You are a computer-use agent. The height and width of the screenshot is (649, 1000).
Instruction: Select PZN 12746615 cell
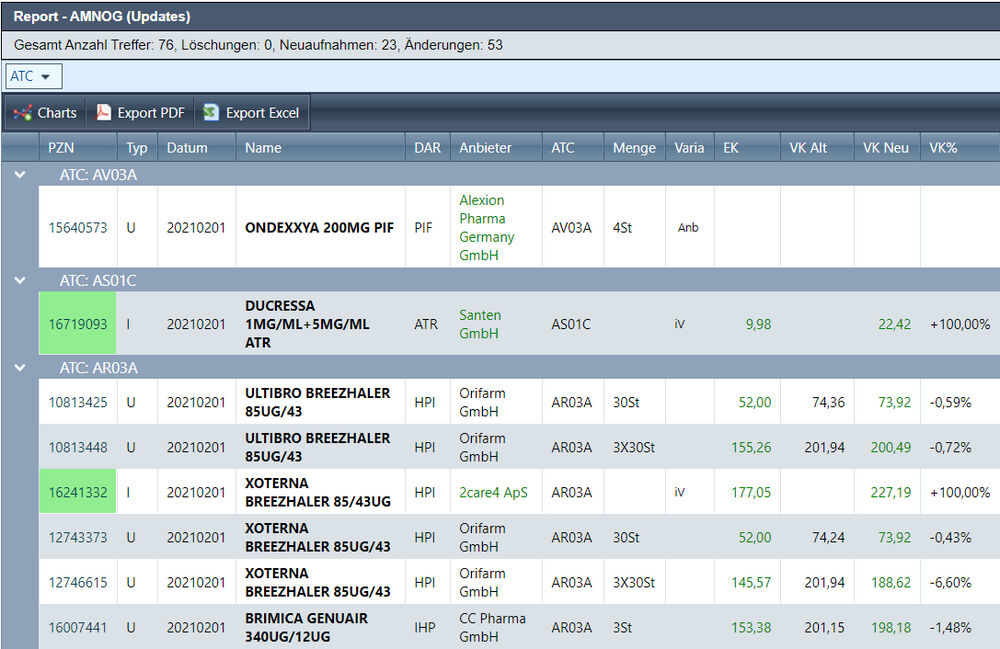coord(78,582)
